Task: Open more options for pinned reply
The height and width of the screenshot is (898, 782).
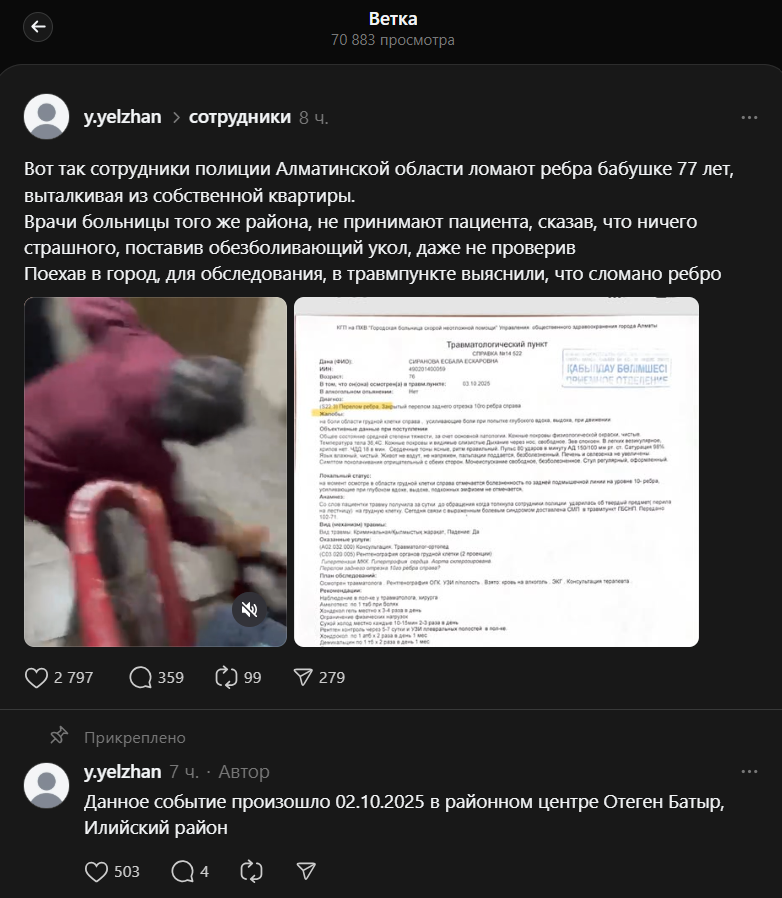Action: (x=749, y=772)
